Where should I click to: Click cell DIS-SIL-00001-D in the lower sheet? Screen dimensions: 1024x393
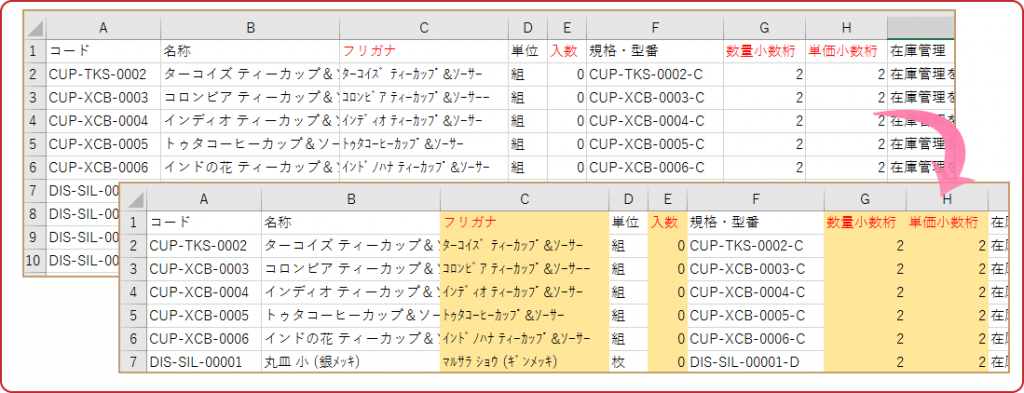pos(756,362)
